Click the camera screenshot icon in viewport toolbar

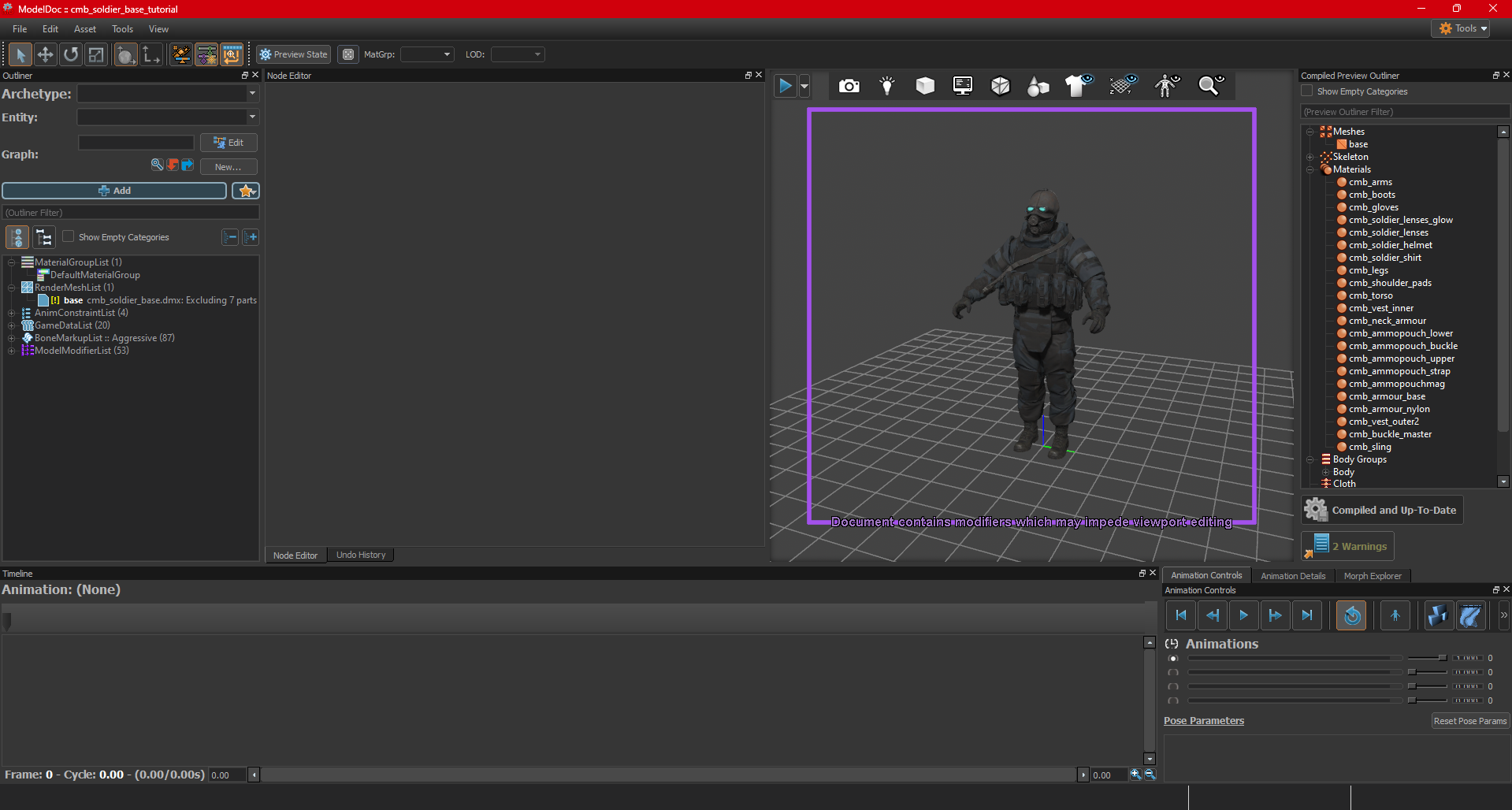849,86
